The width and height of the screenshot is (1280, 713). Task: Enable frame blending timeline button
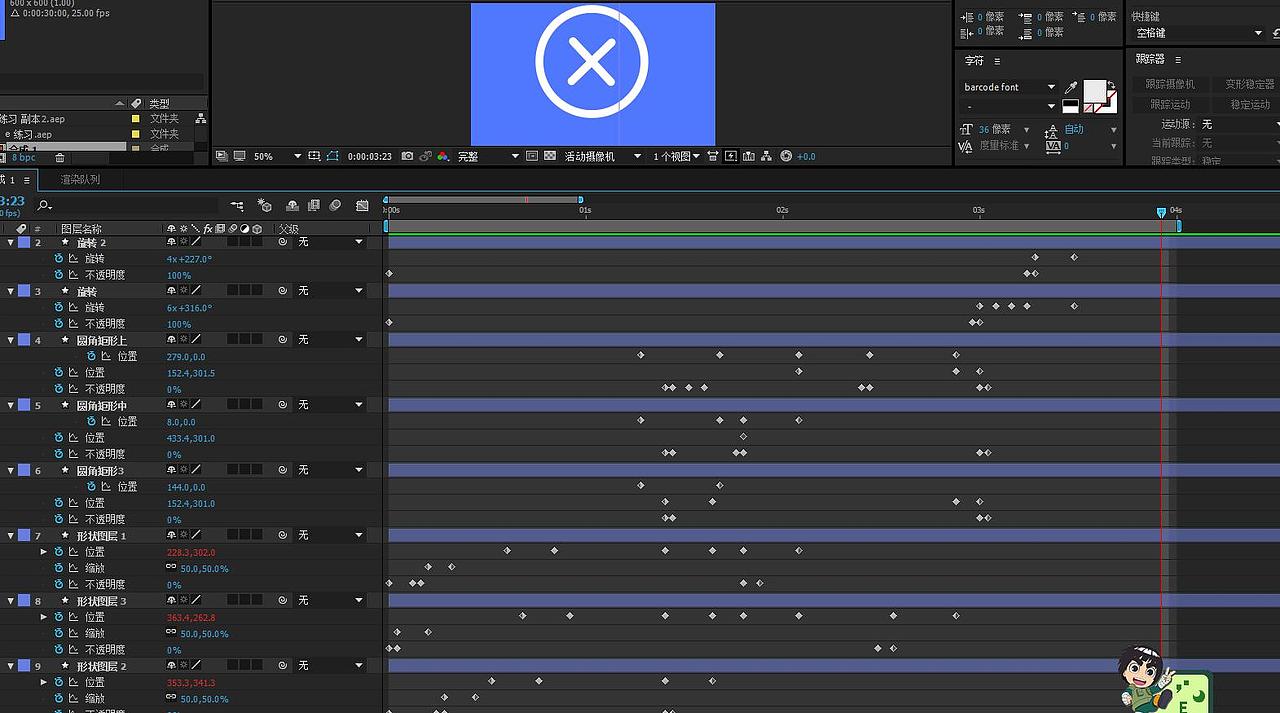tap(314, 205)
